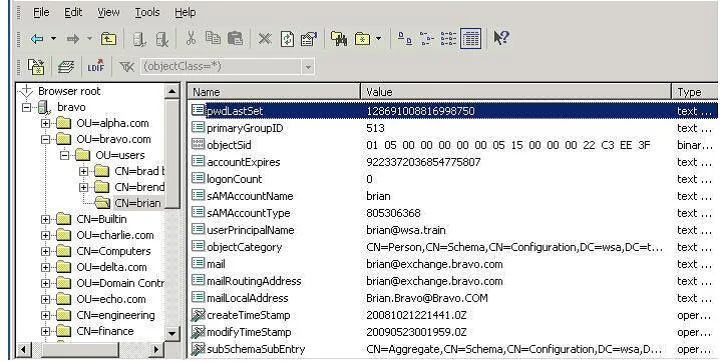Image resolution: width=720 pixels, height=362 pixels.
Task: Go up one level with folder-up icon
Action: coord(108,39)
